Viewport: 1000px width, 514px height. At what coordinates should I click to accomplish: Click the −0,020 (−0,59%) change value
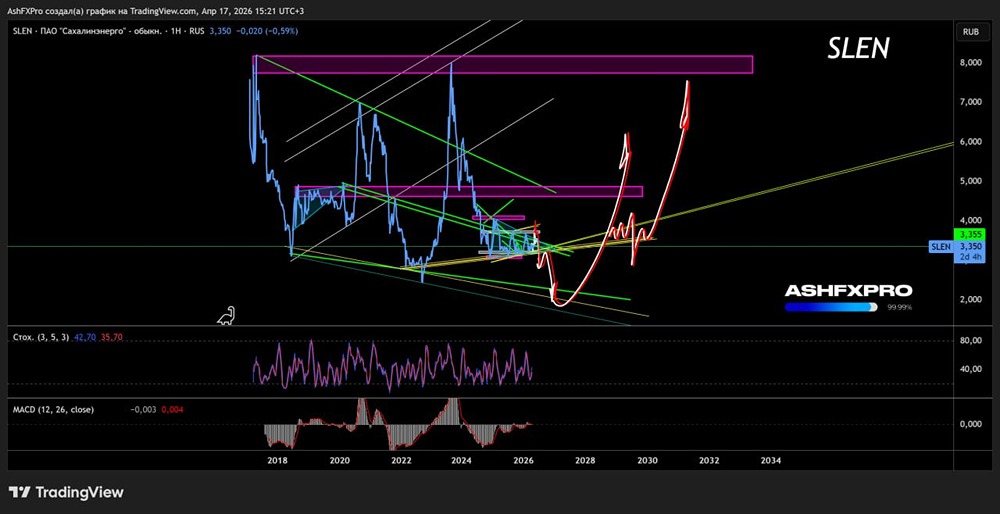[267, 31]
